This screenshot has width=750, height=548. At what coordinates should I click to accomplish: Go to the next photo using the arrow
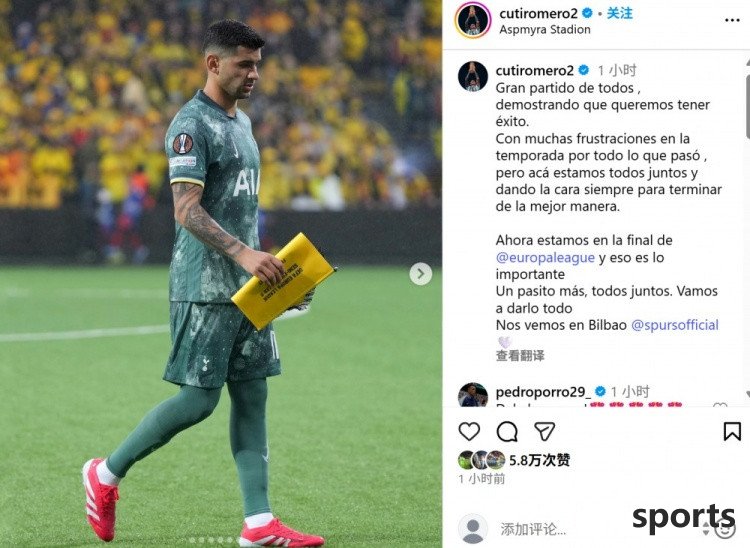click(x=420, y=274)
